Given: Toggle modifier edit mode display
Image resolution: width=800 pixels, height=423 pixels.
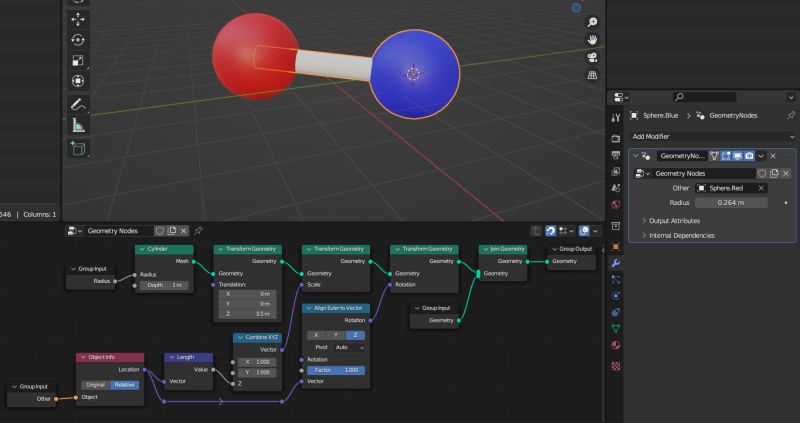Looking at the screenshot, I should 726,156.
